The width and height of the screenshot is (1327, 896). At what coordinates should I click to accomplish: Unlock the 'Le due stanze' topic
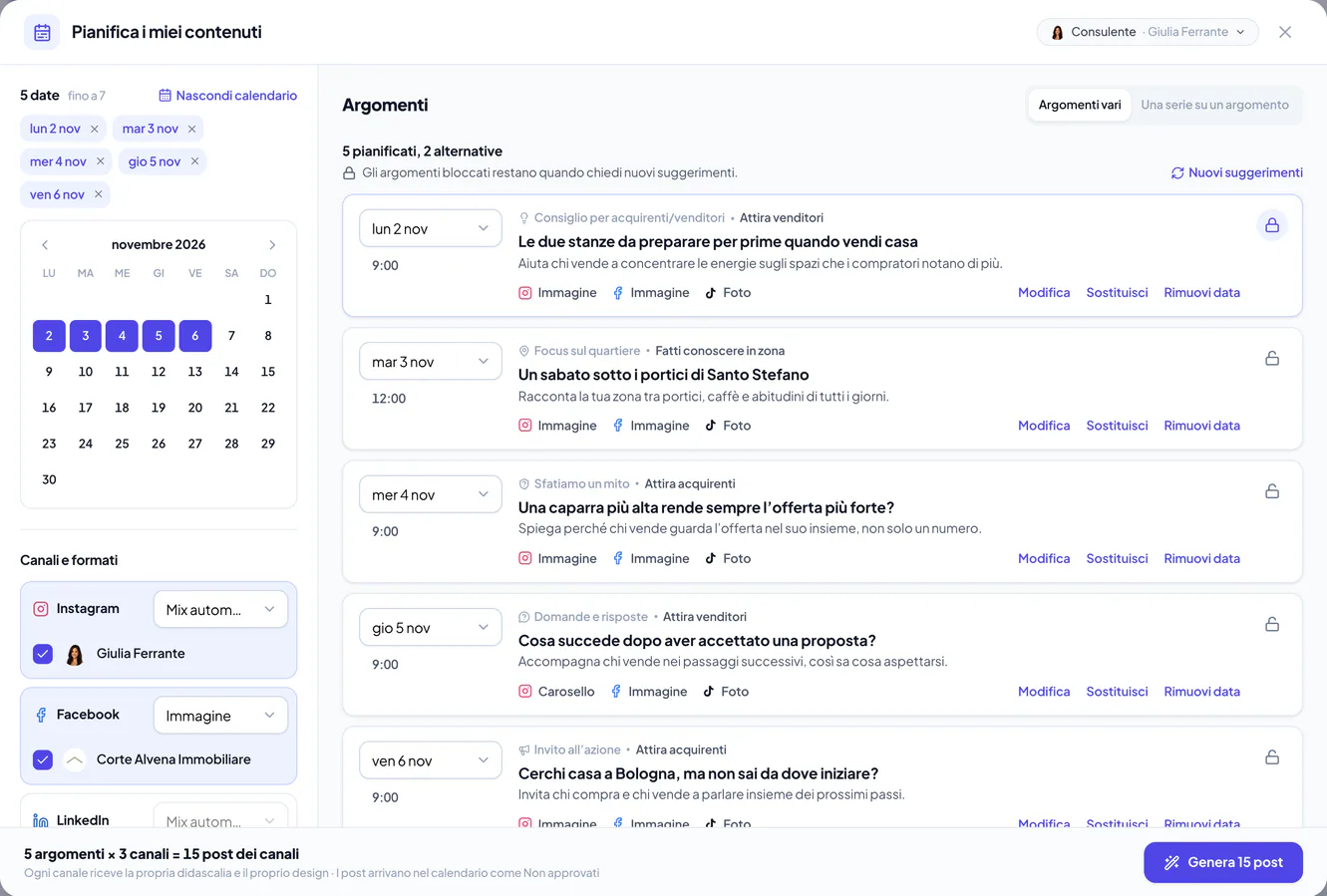[x=1272, y=225]
